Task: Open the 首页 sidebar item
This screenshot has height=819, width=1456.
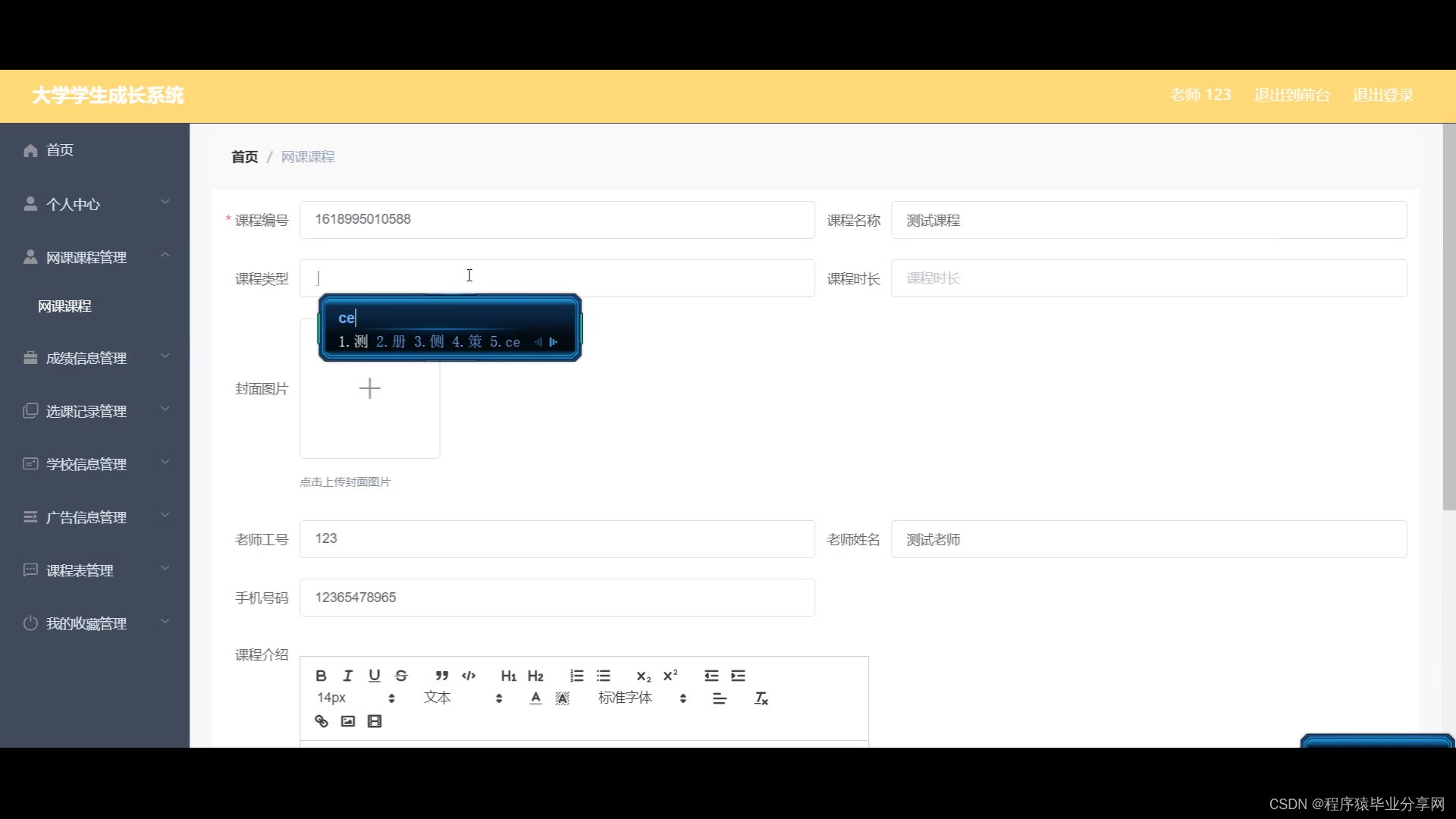Action: pos(60,150)
